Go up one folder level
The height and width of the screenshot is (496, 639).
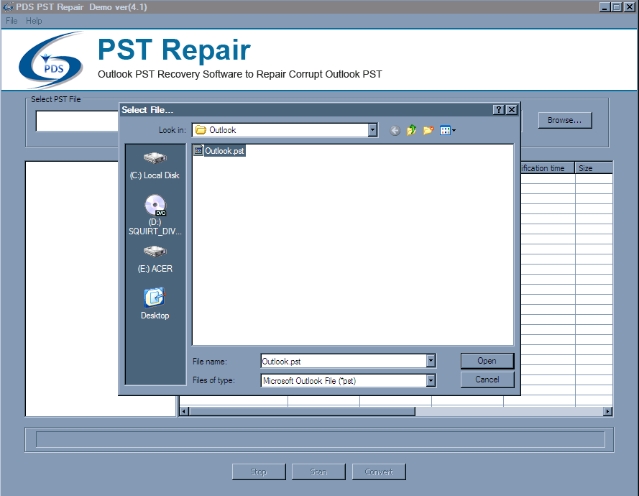click(411, 130)
